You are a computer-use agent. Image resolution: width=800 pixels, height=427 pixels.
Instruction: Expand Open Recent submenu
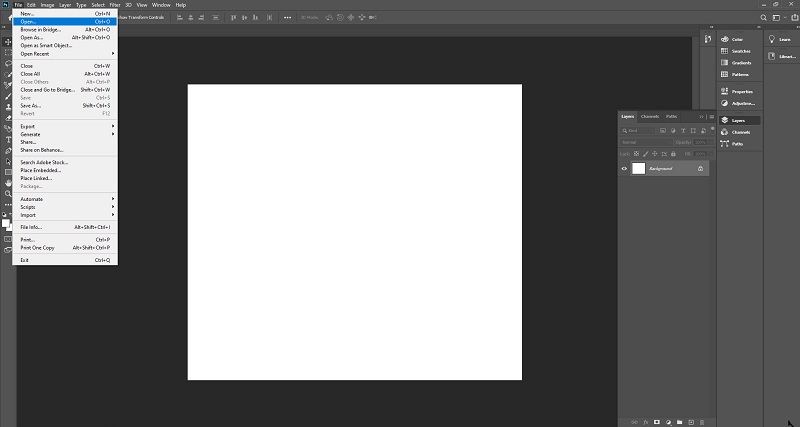65,54
